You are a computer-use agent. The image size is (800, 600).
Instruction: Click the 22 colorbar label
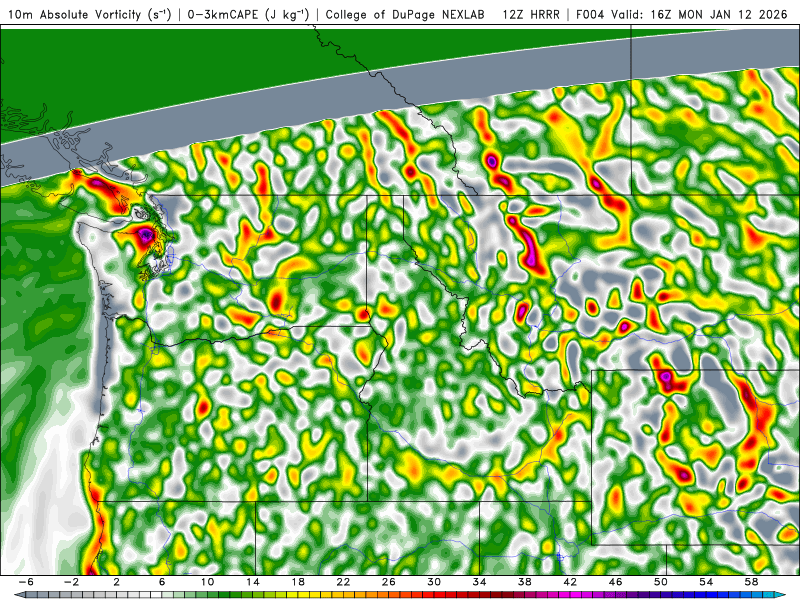point(343,582)
